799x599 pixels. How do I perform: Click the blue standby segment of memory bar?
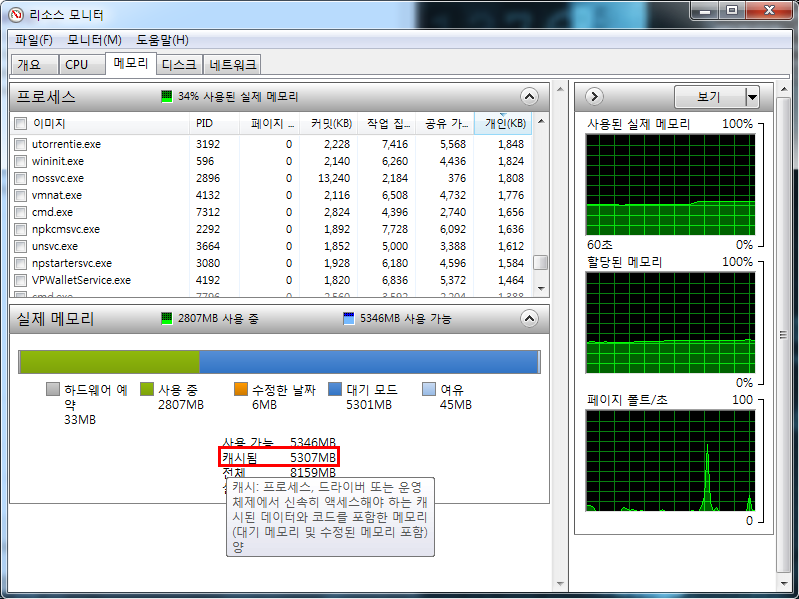coord(368,362)
